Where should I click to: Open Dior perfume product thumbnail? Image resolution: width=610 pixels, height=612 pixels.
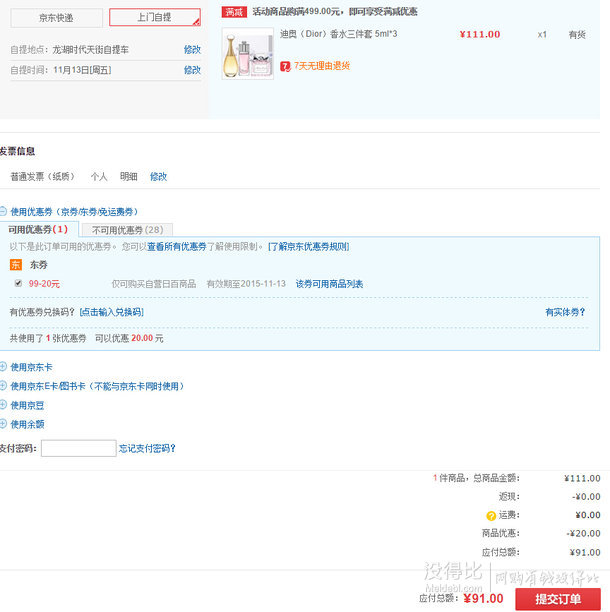[248, 53]
